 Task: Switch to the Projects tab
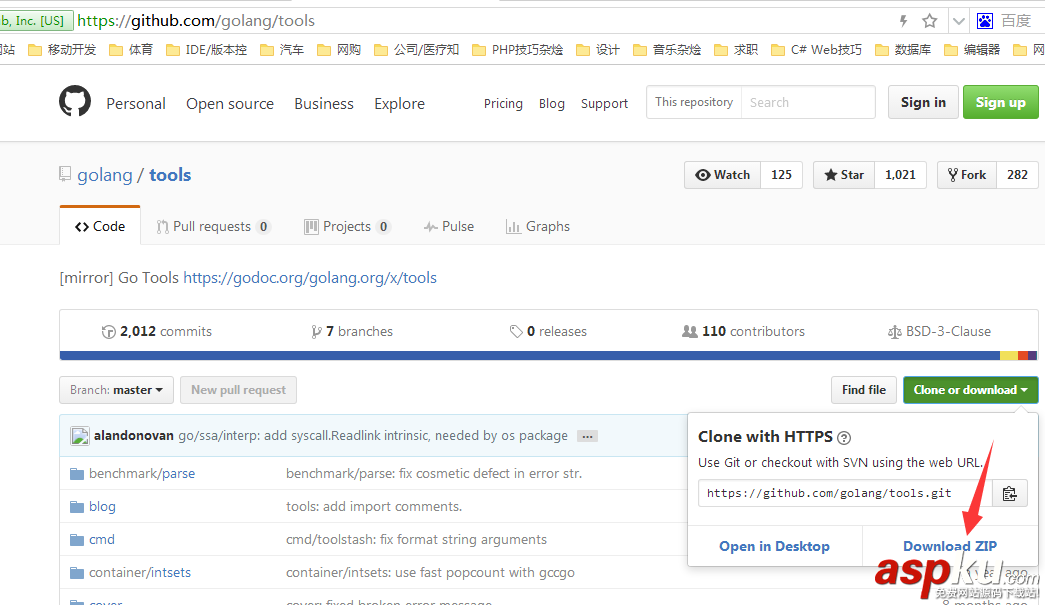click(347, 227)
